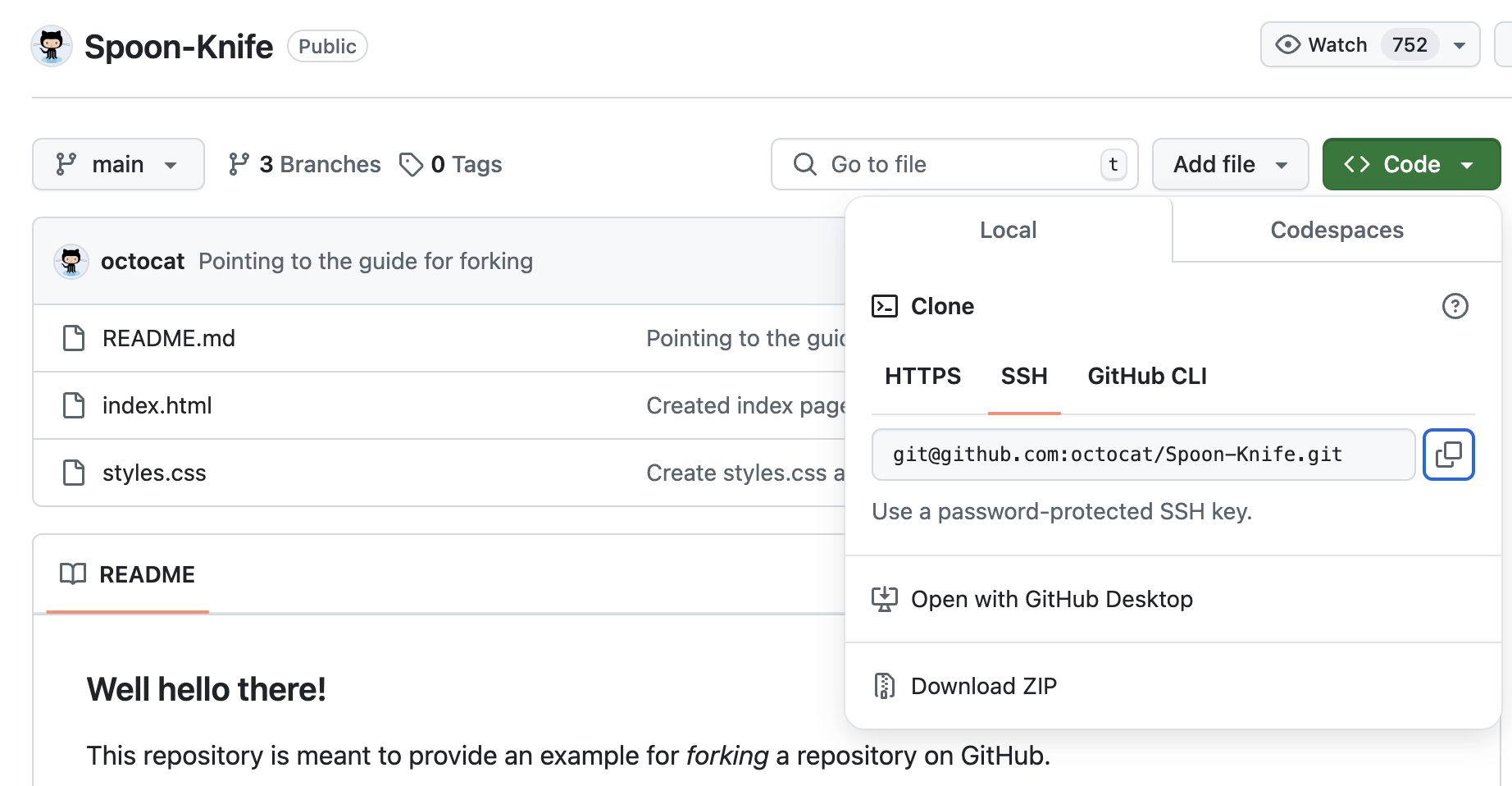Open the Watch dropdown caret
The height and width of the screenshot is (786, 1512).
click(1460, 45)
